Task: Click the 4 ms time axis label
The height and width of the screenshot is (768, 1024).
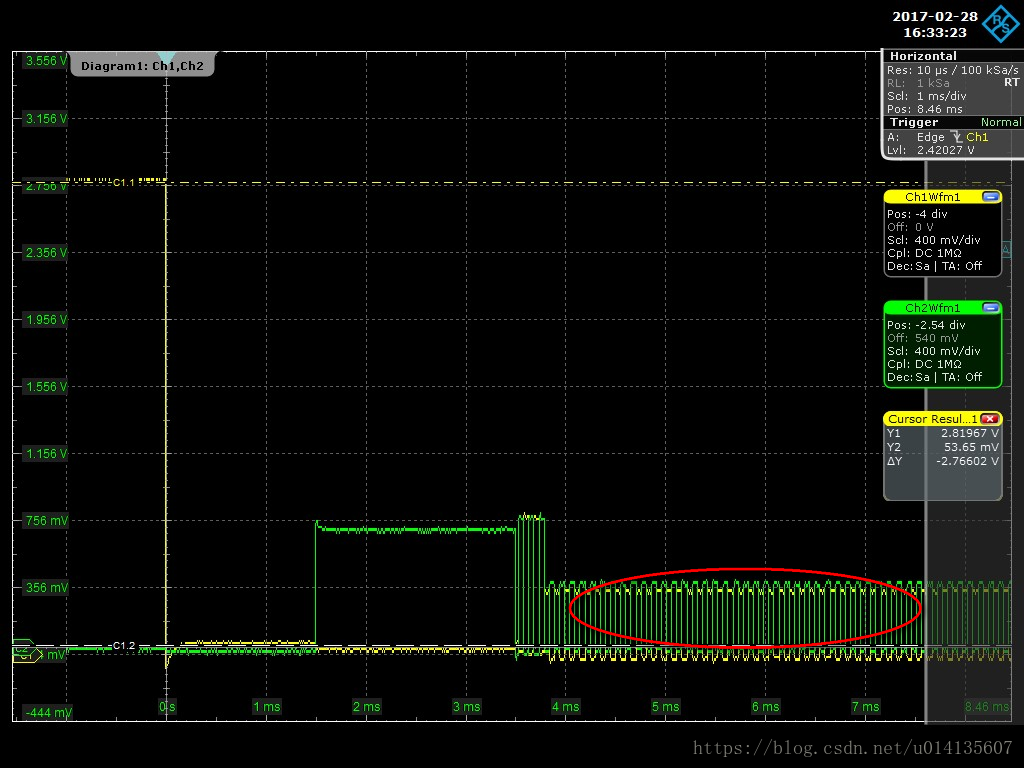Action: [x=566, y=707]
